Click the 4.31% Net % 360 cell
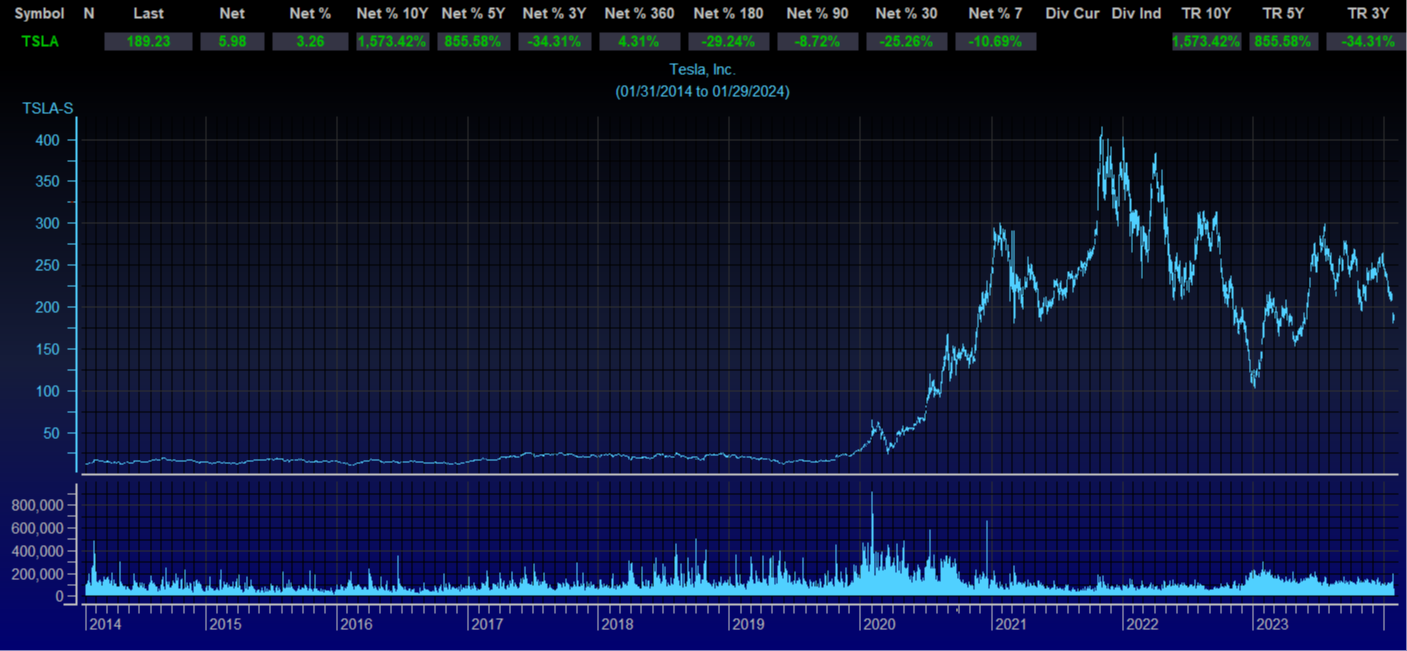 (639, 42)
